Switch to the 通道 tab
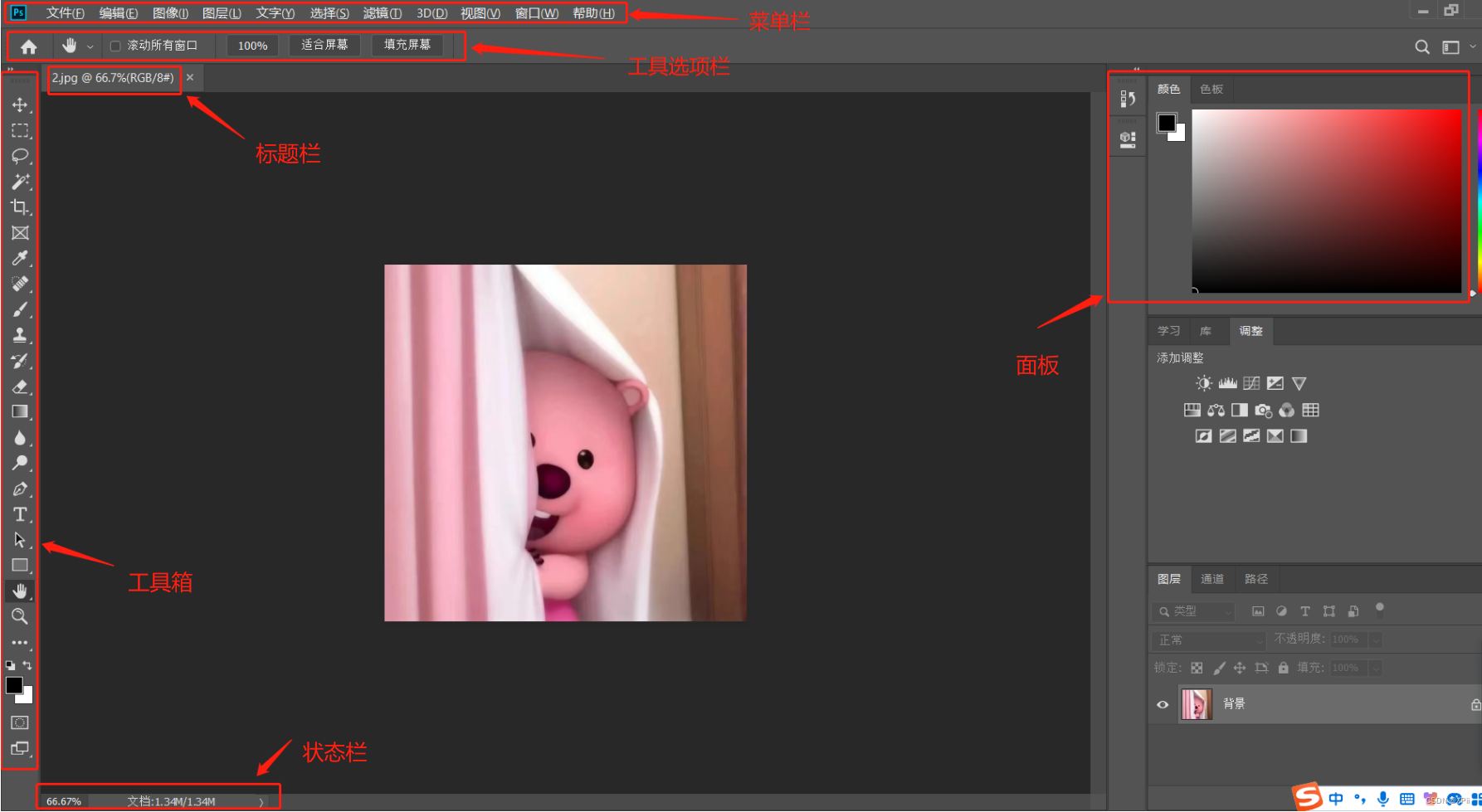This screenshot has height=812, width=1482. click(x=1212, y=579)
